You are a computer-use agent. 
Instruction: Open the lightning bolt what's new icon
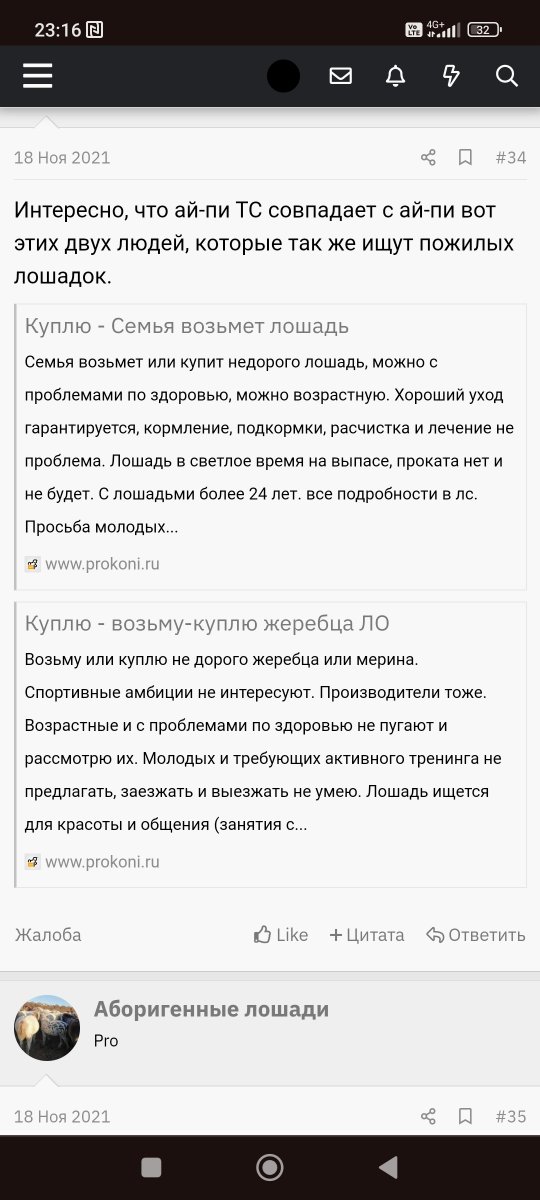[451, 76]
